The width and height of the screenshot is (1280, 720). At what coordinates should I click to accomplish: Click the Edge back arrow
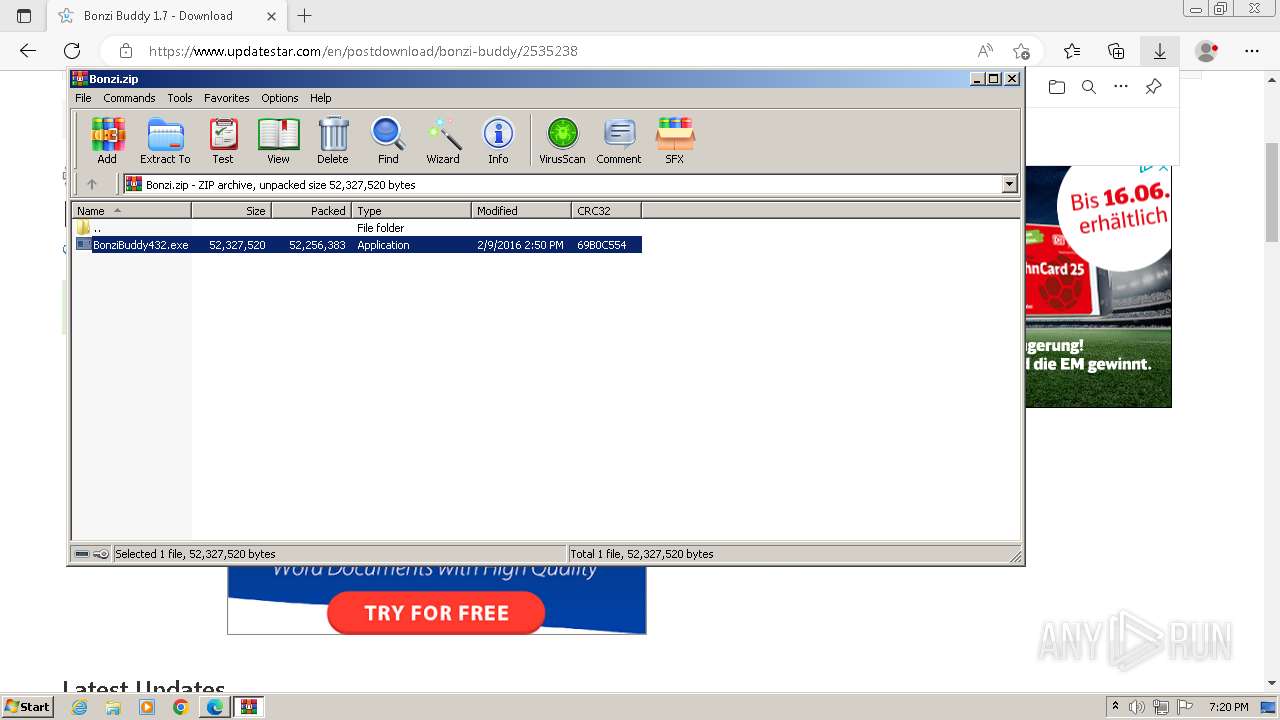tap(28, 51)
